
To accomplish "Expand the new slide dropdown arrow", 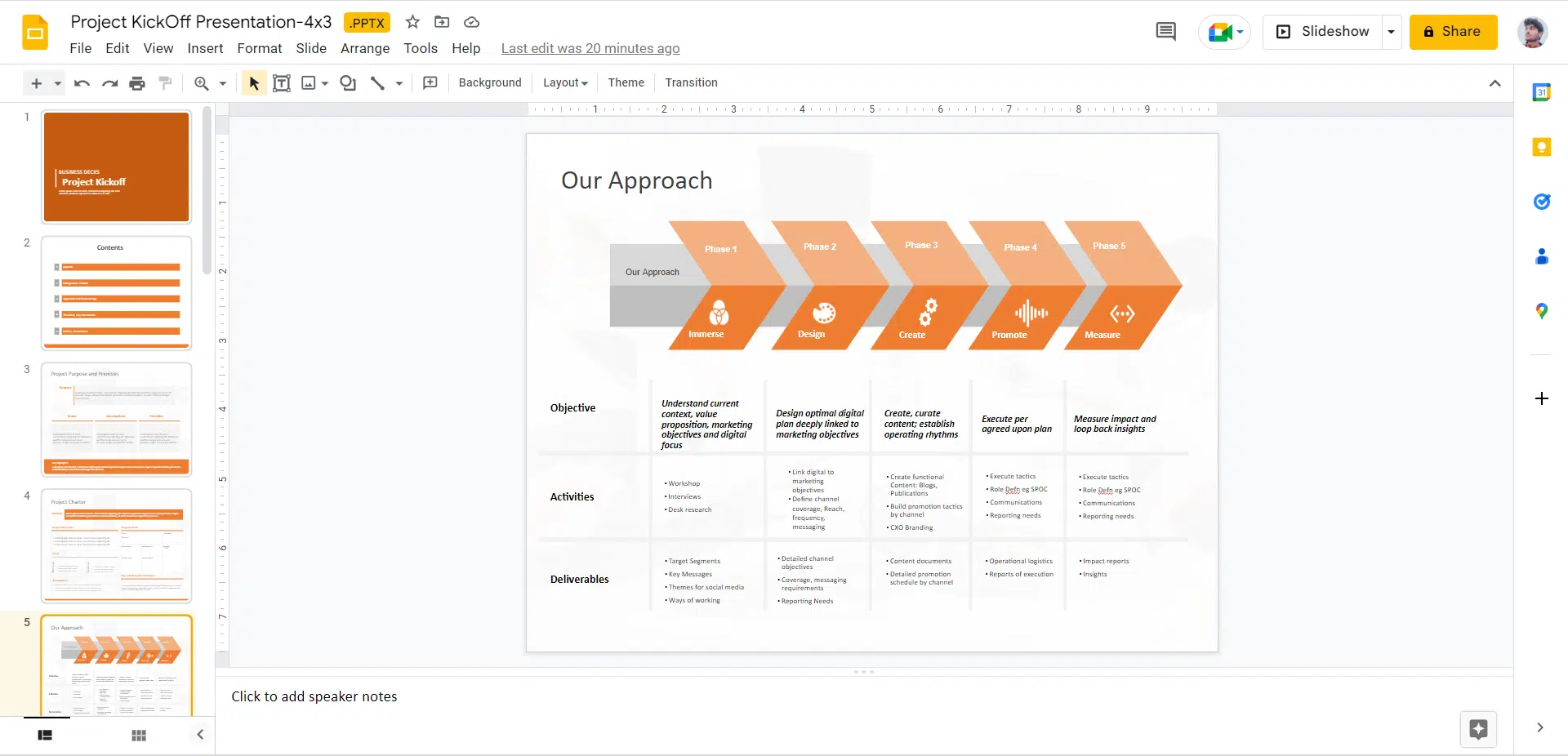I will 58,83.
